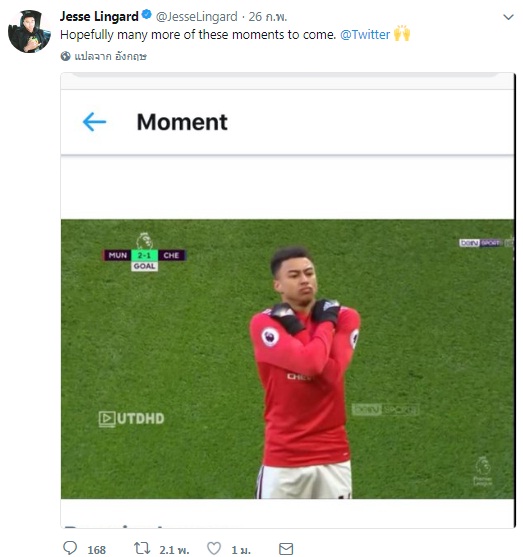Click the verified badge next to Jesse Lingard
523x557 pixels.
[147, 15]
